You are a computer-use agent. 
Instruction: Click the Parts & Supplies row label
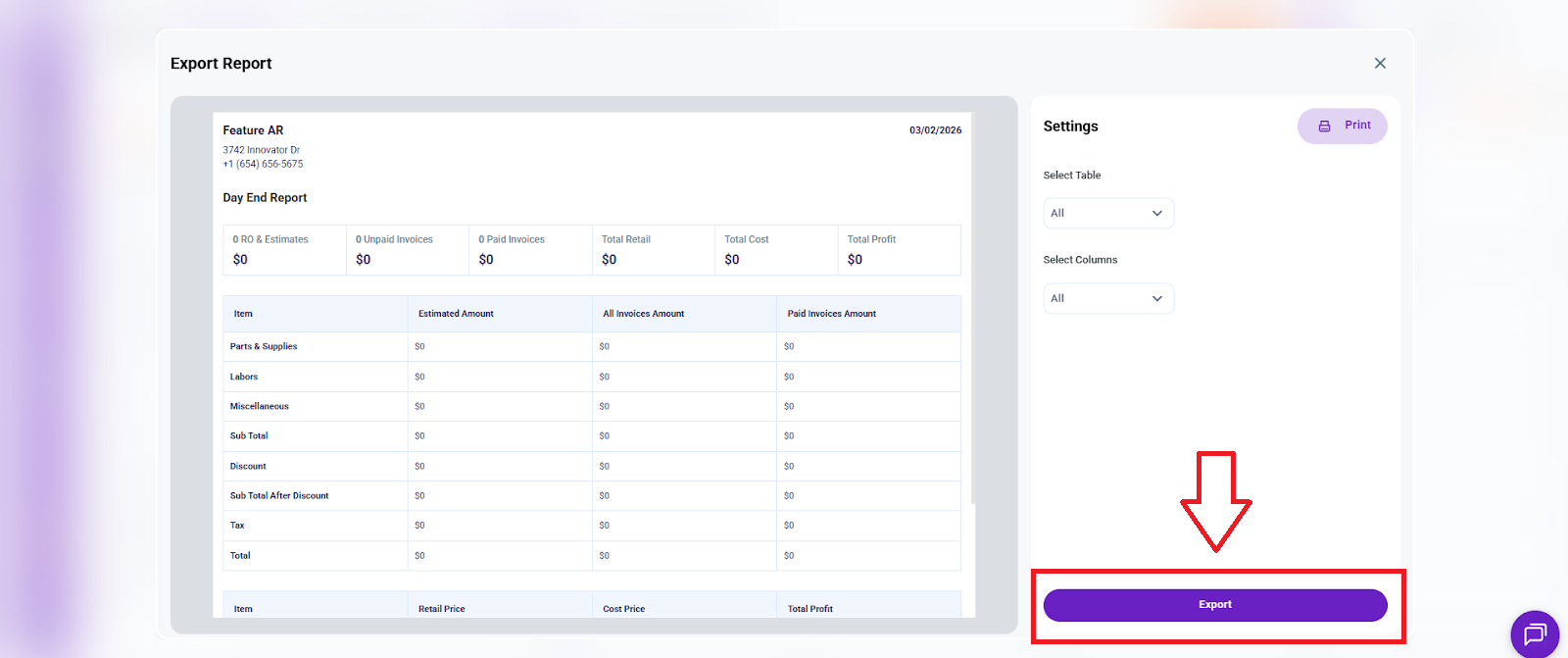pos(264,346)
